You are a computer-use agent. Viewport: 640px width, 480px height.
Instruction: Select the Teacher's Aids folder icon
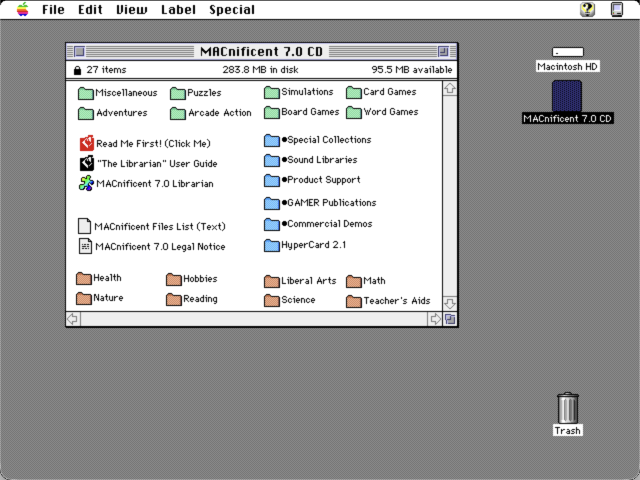tap(353, 302)
